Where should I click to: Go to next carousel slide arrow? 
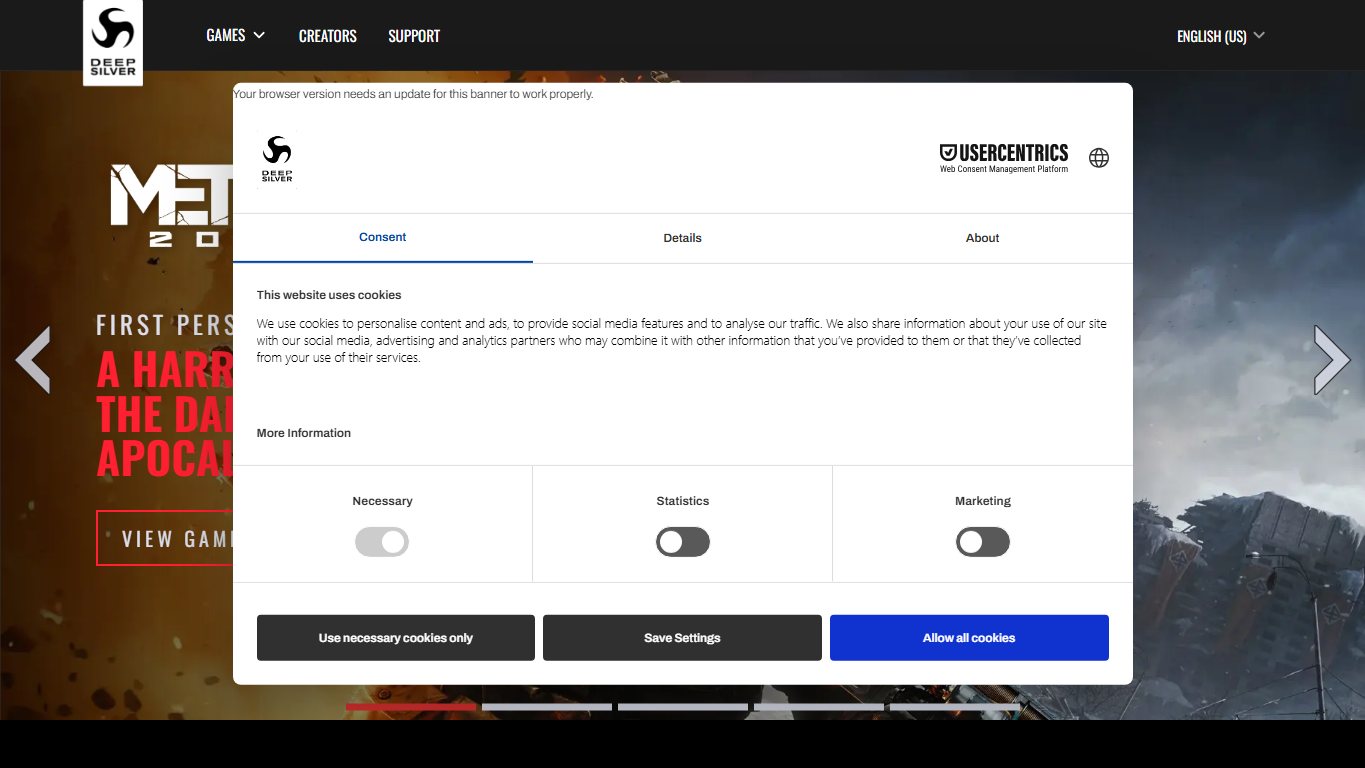pos(1332,360)
